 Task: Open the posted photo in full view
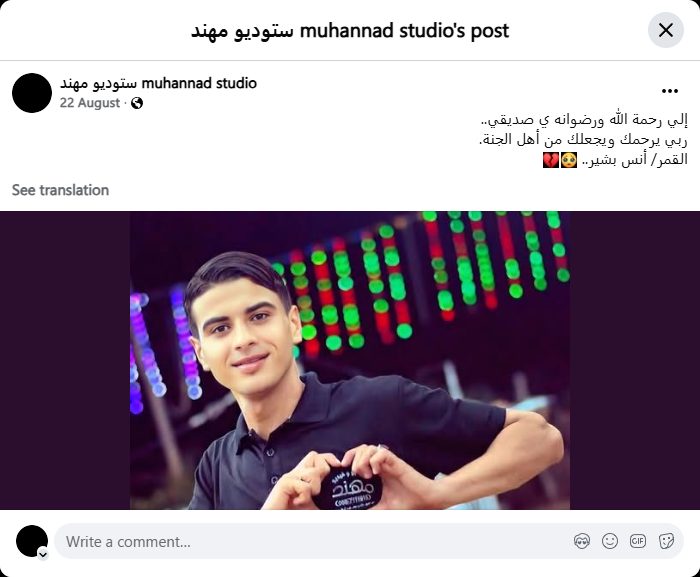350,360
